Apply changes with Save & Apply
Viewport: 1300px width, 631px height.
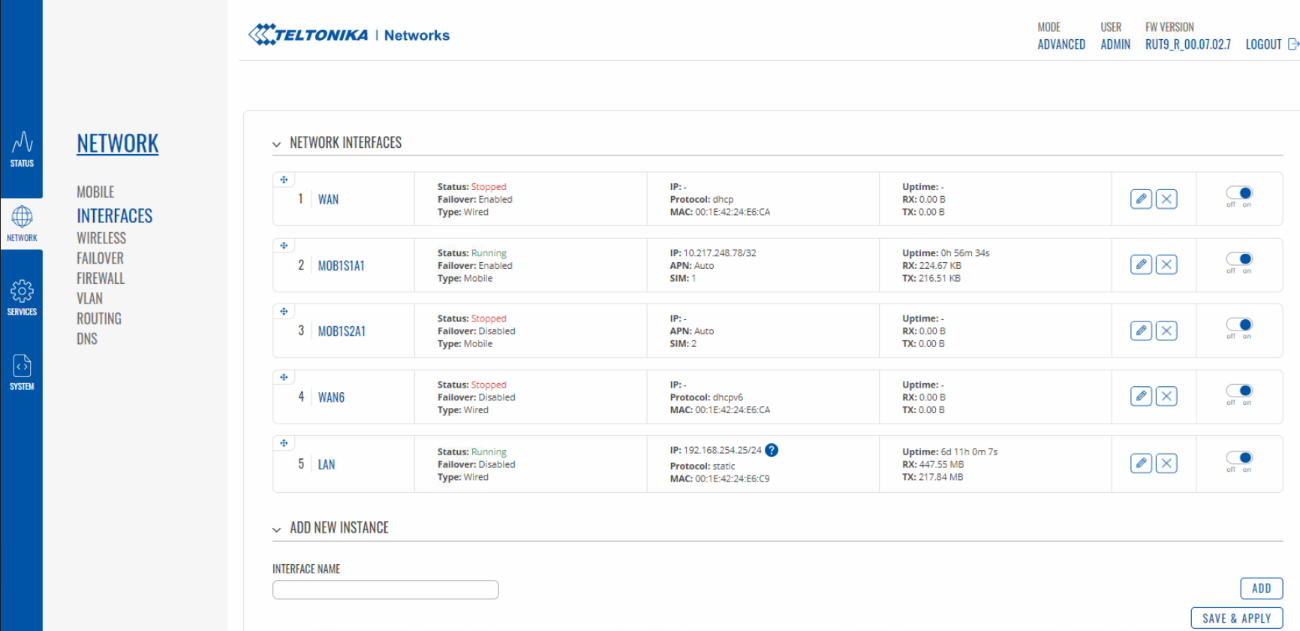pos(1236,618)
